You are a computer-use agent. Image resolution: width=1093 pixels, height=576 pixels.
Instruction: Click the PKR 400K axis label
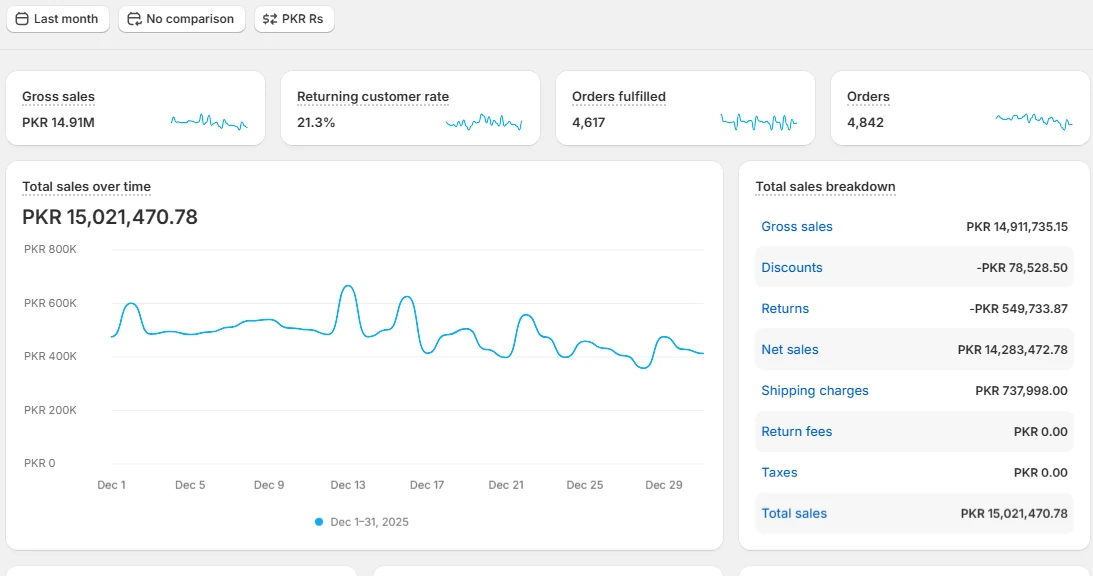point(50,356)
